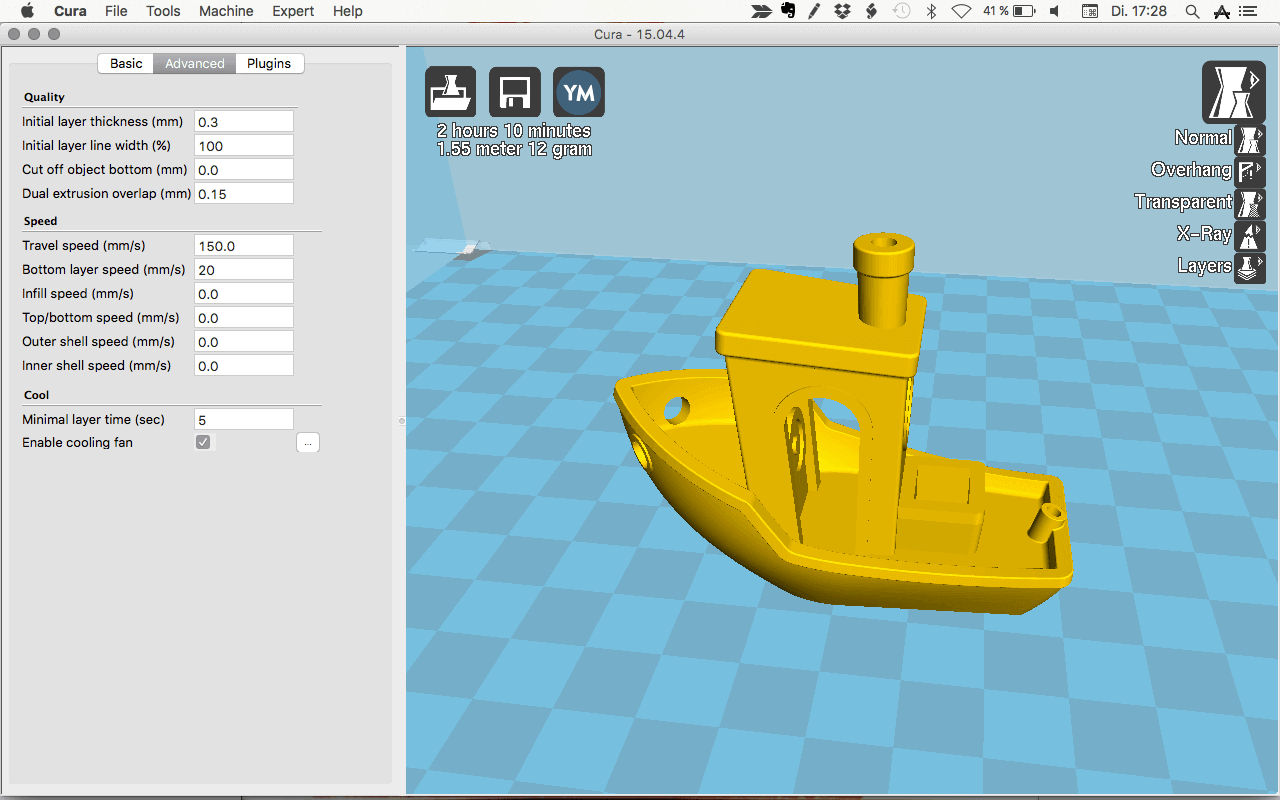The image size is (1280, 800).
Task: Open Bluetooth status menu
Action: tap(931, 11)
